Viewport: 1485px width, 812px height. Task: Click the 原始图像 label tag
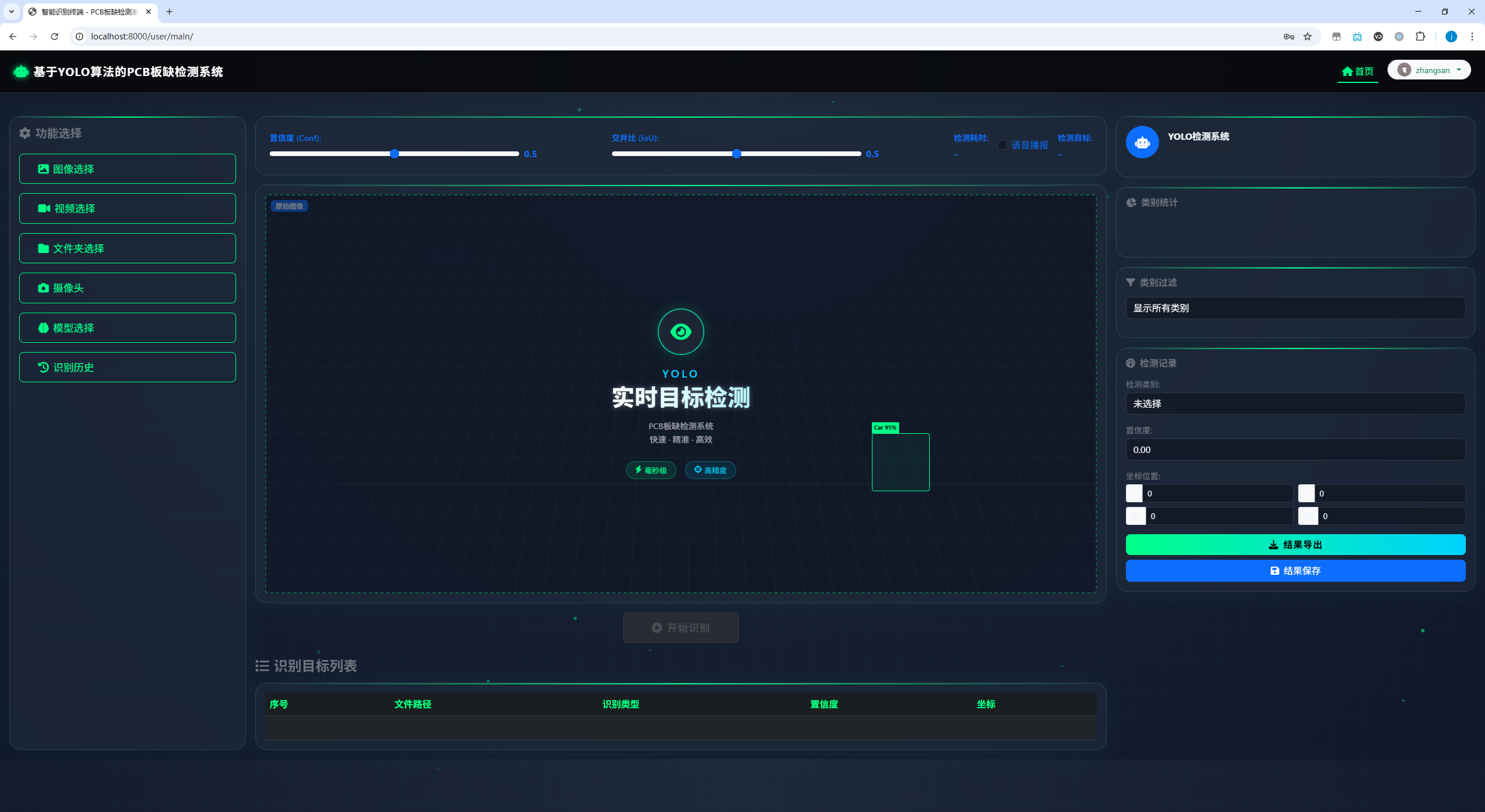tap(289, 206)
